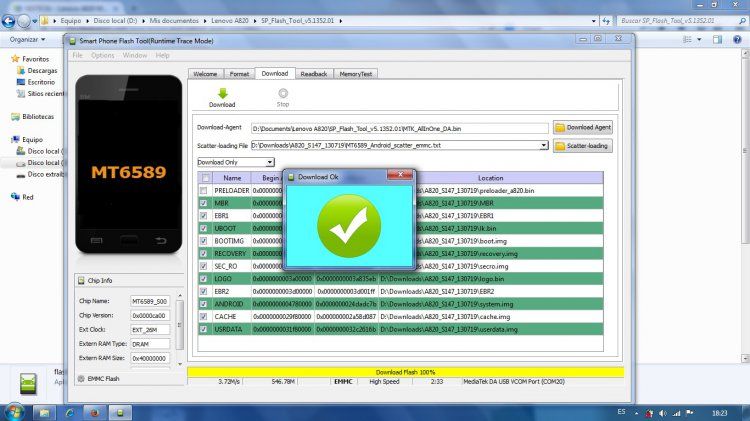This screenshot has height=421, width=750.
Task: Click the Location column header
Action: coord(491,178)
